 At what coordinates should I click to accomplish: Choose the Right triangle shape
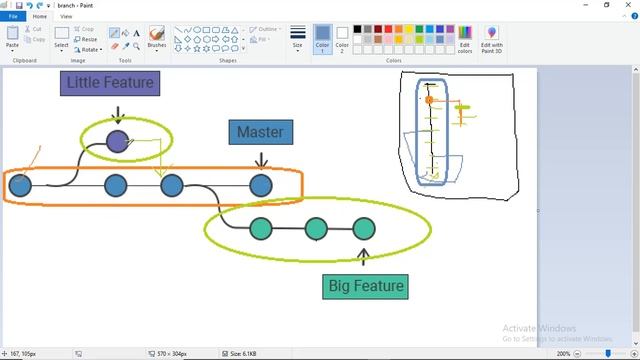(178, 39)
